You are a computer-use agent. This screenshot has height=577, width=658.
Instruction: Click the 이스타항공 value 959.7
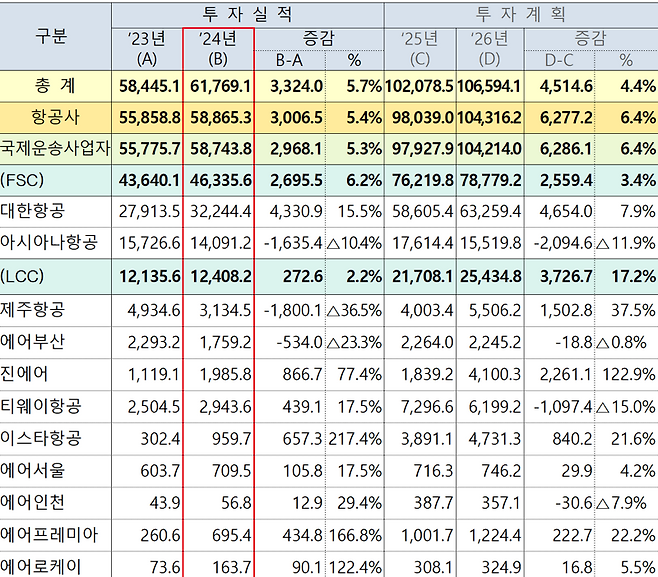click(231, 439)
